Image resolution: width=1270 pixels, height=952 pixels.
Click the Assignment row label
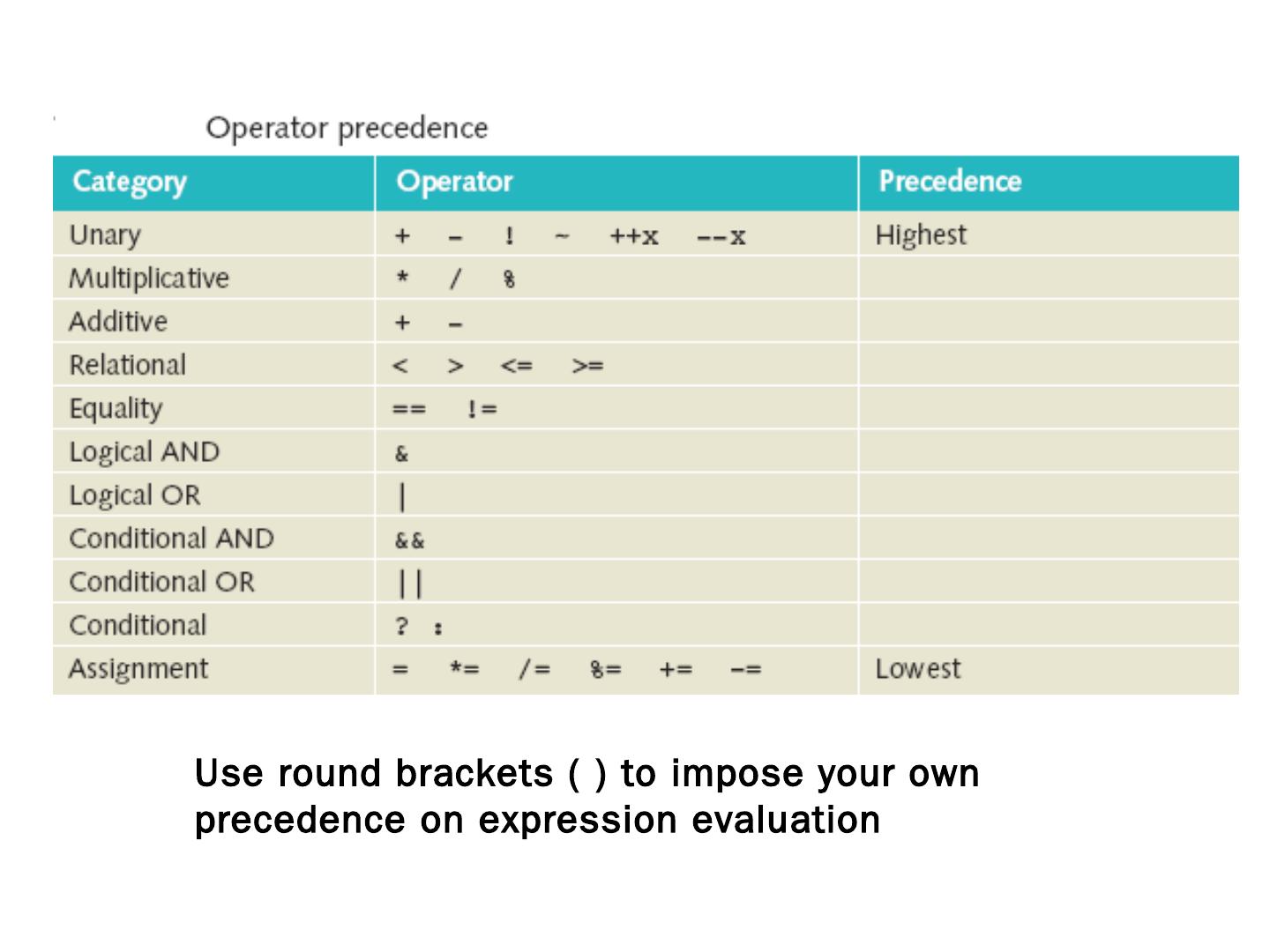138,669
